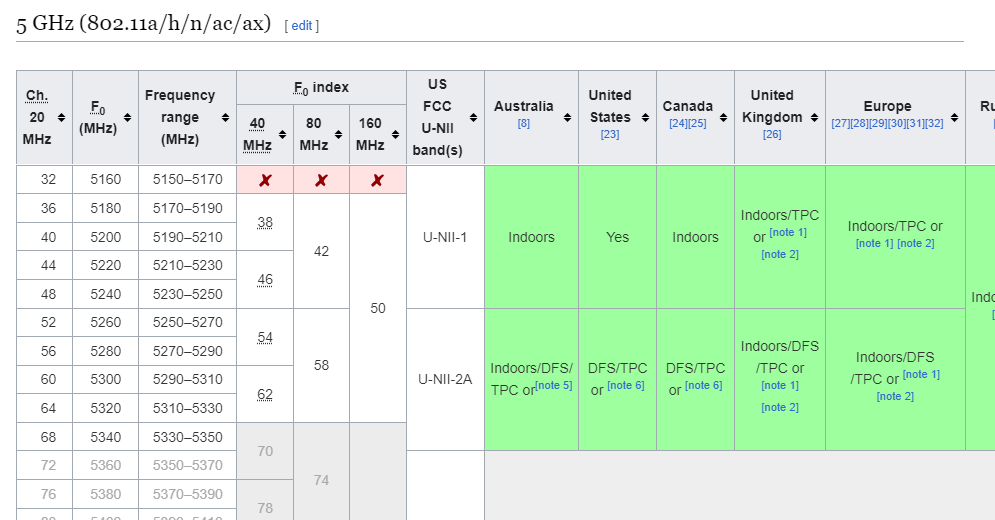This screenshot has width=995, height=520.
Task: Sort table by Ch. 20 MHz column
Action: [x=62, y=118]
